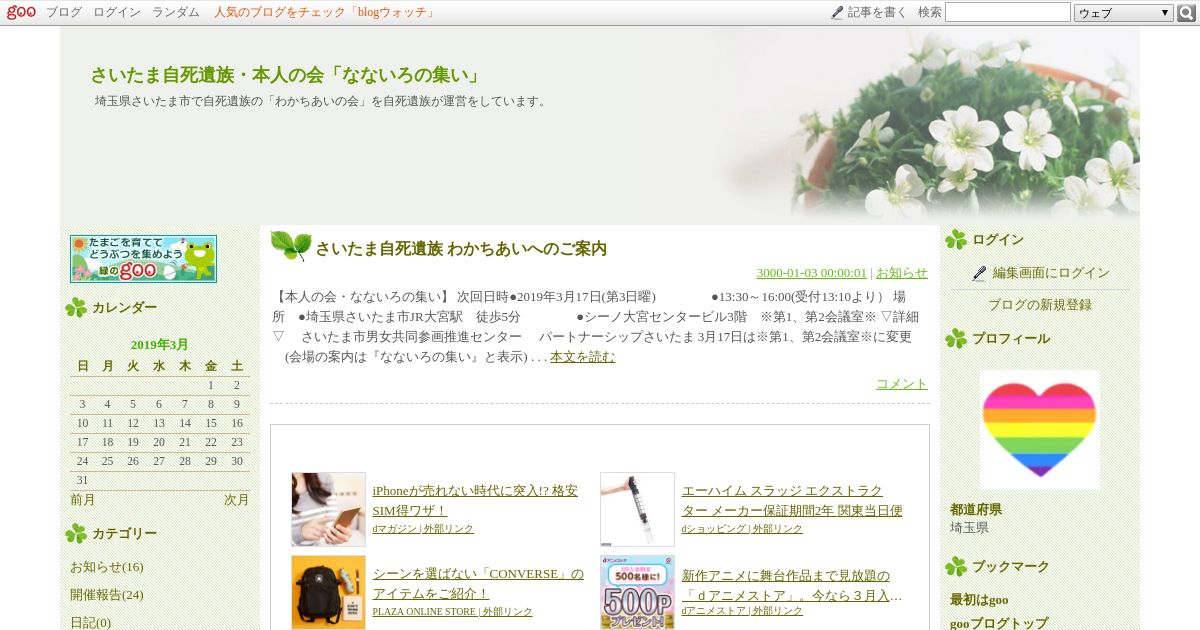Image resolution: width=1200 pixels, height=630 pixels.
Task: Select calendar date 17
Action: click(x=82, y=442)
